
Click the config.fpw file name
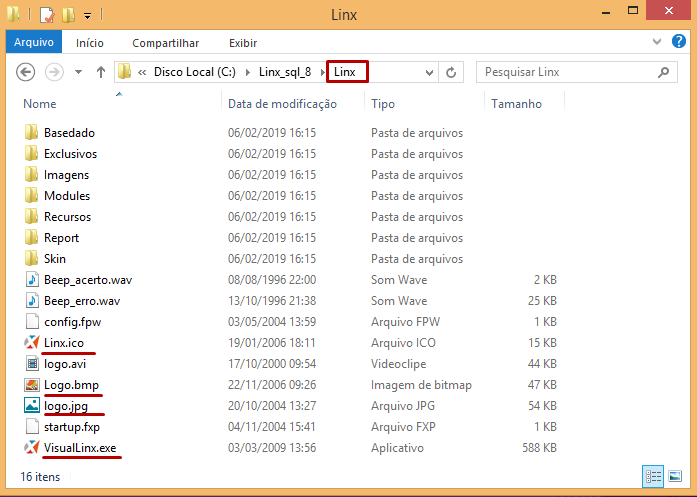(72, 322)
